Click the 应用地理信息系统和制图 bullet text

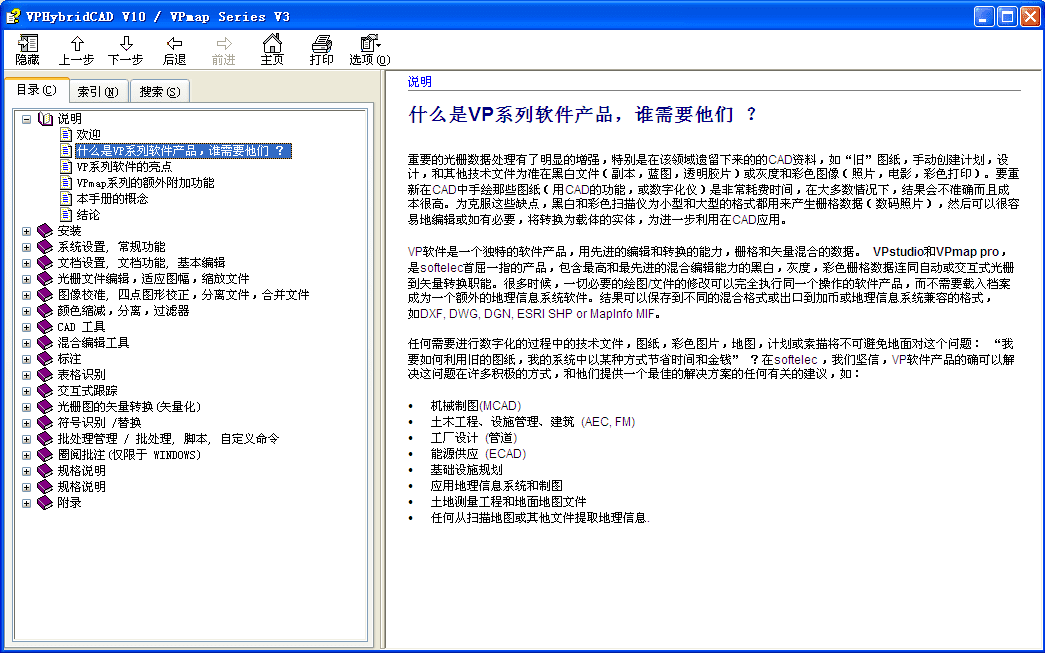click(497, 486)
